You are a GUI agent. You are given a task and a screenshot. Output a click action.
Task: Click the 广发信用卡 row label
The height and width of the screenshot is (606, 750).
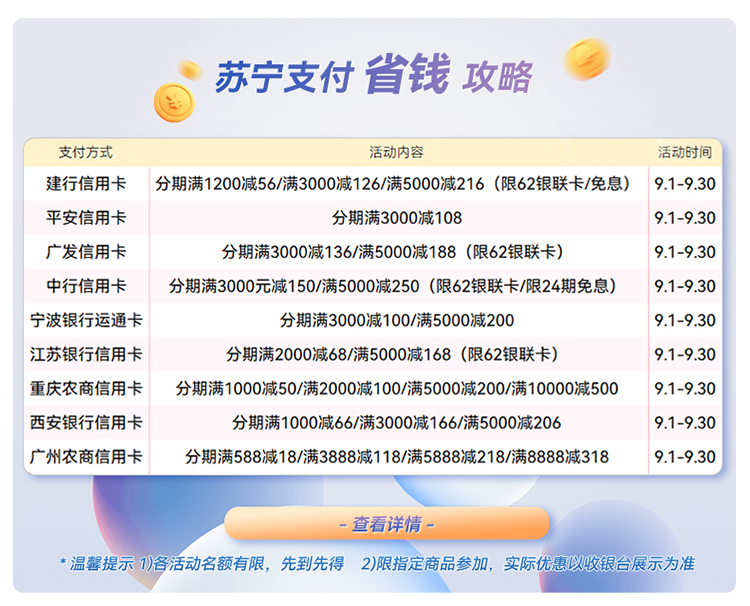pos(86,252)
